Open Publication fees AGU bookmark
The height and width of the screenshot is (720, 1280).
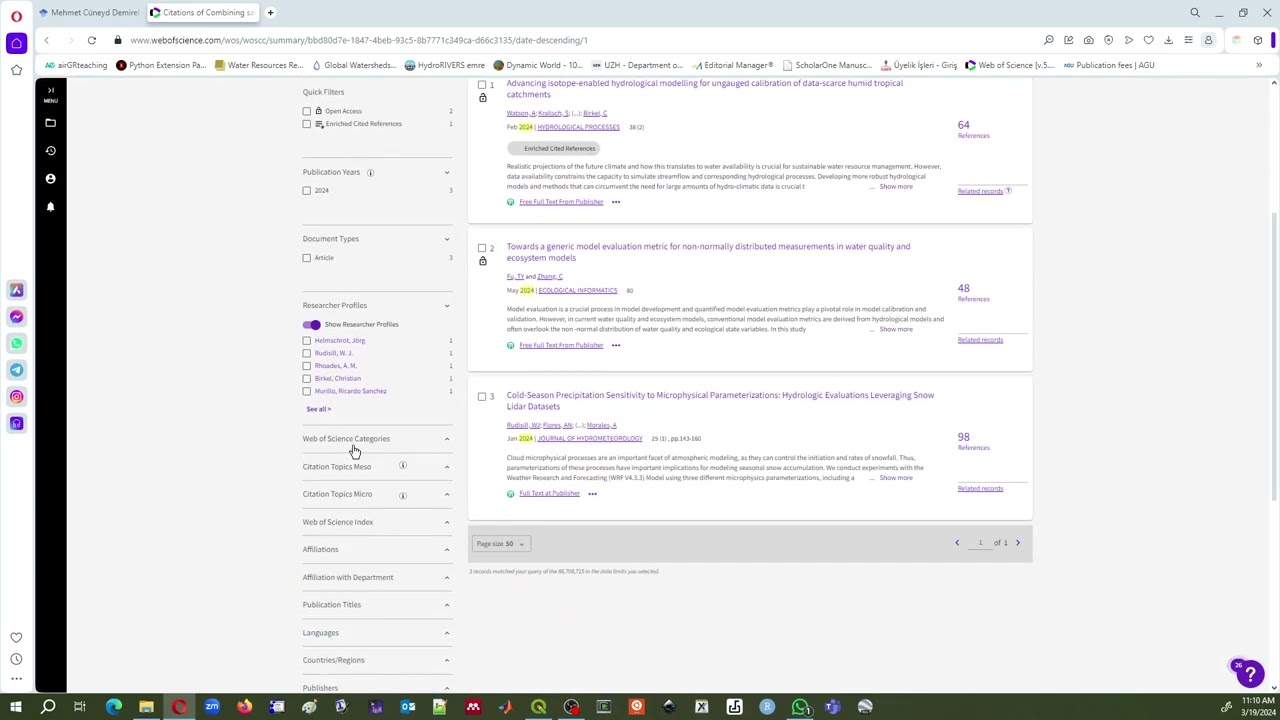tap(1109, 65)
